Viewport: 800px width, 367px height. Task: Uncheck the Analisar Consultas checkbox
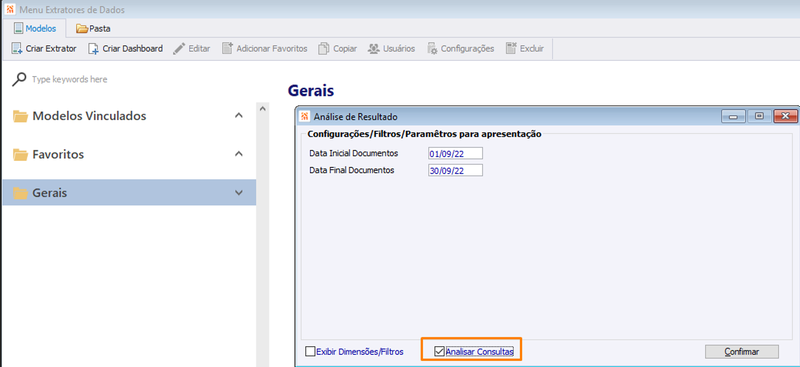(439, 351)
